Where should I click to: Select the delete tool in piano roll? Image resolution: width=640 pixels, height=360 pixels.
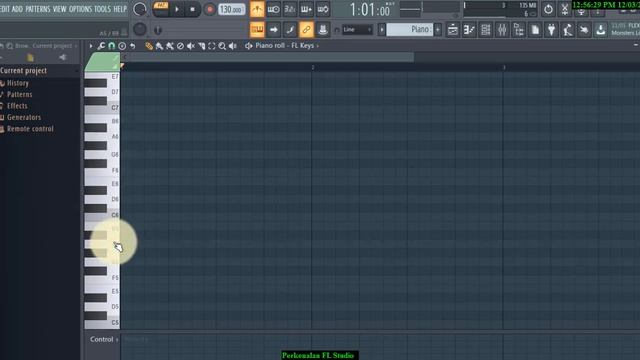tap(180, 46)
